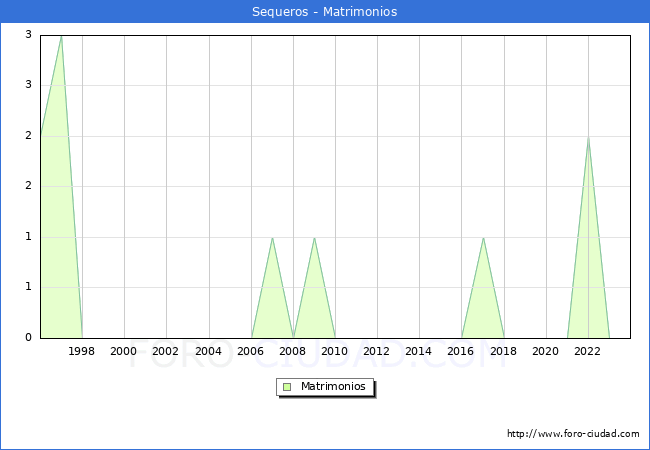
Task: Open the foro-ciudad.com URL link
Action: coord(573,434)
